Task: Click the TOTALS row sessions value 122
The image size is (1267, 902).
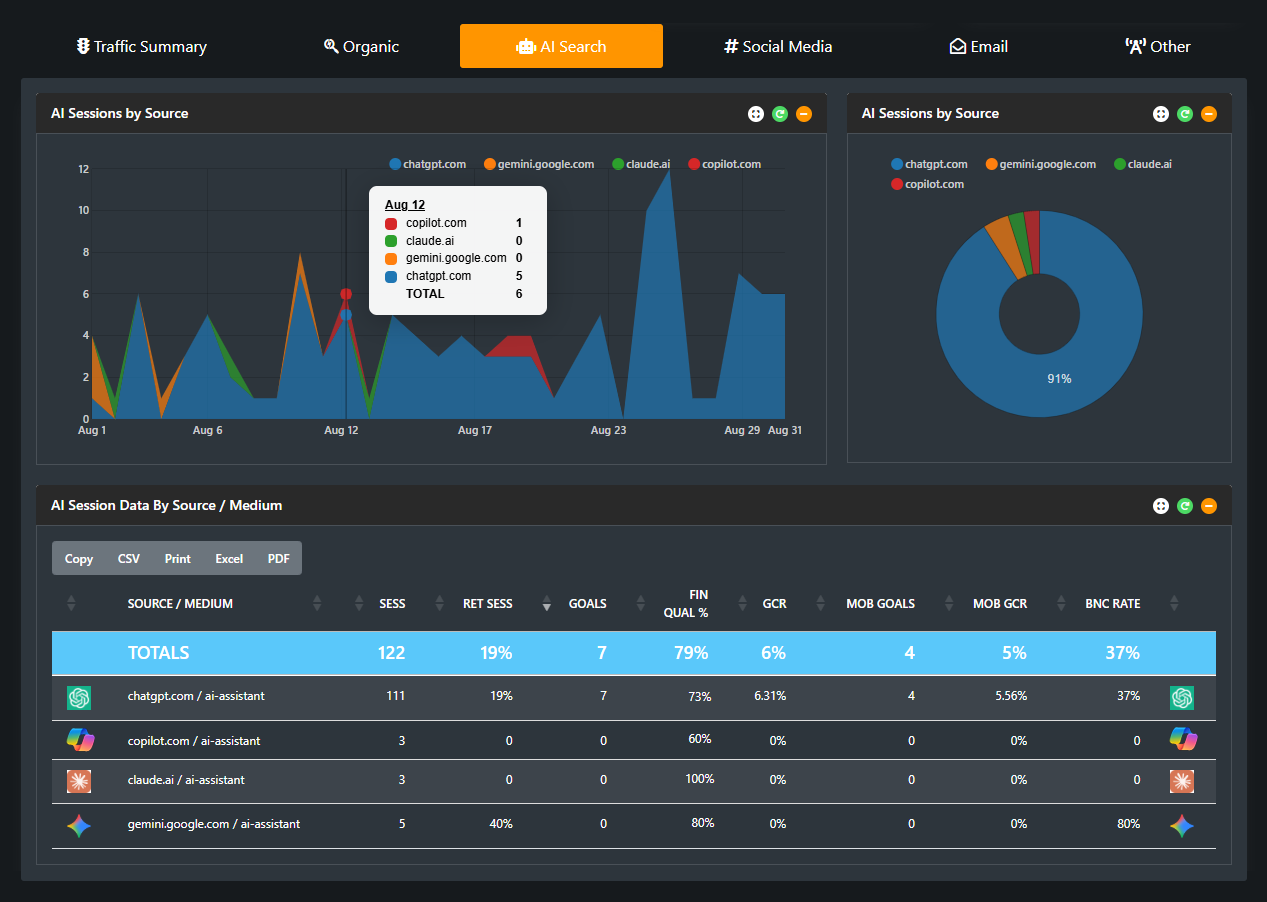Action: pyautogui.click(x=391, y=653)
